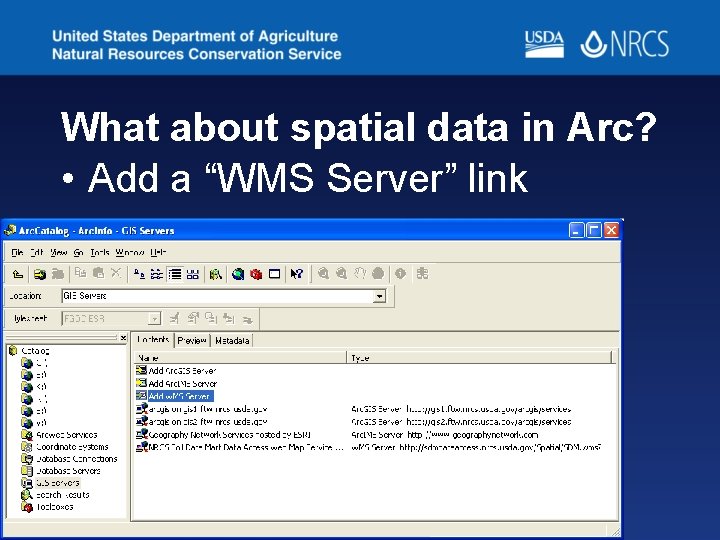Select NRCS Data Mart Web Map Service entry

[x=240, y=447]
